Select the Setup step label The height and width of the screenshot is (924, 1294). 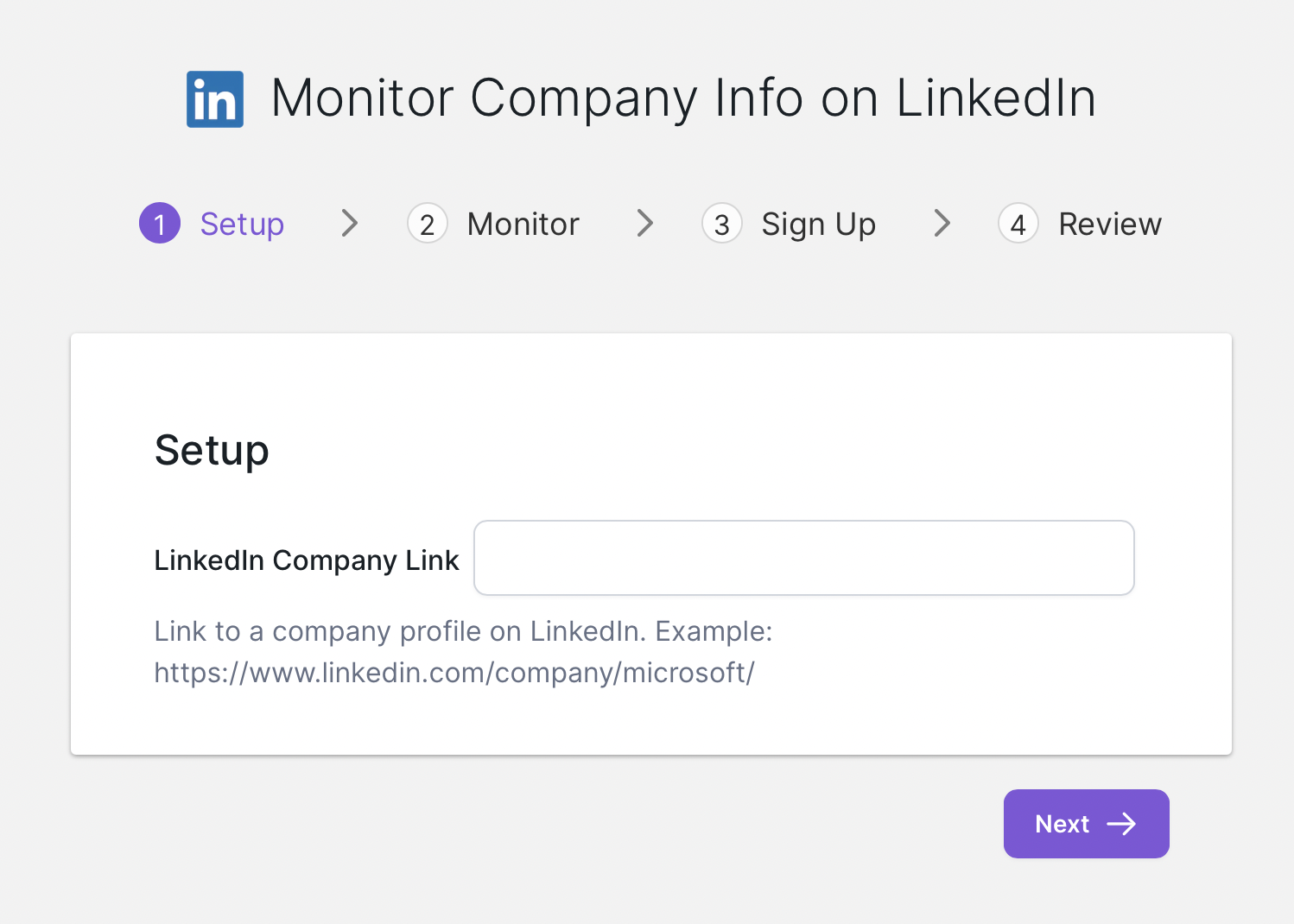click(x=242, y=224)
